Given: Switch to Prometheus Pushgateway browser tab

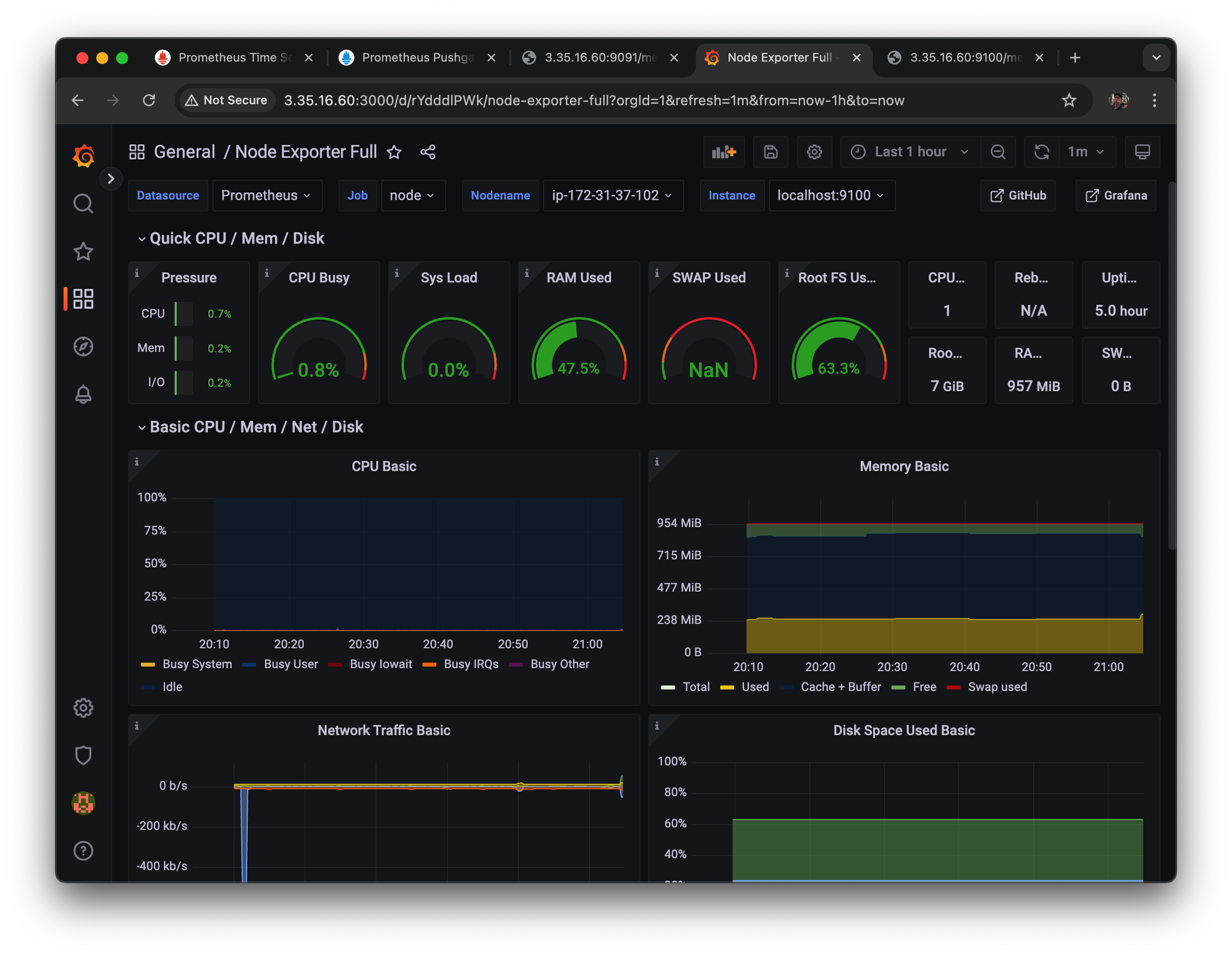Looking at the screenshot, I should pos(416,58).
